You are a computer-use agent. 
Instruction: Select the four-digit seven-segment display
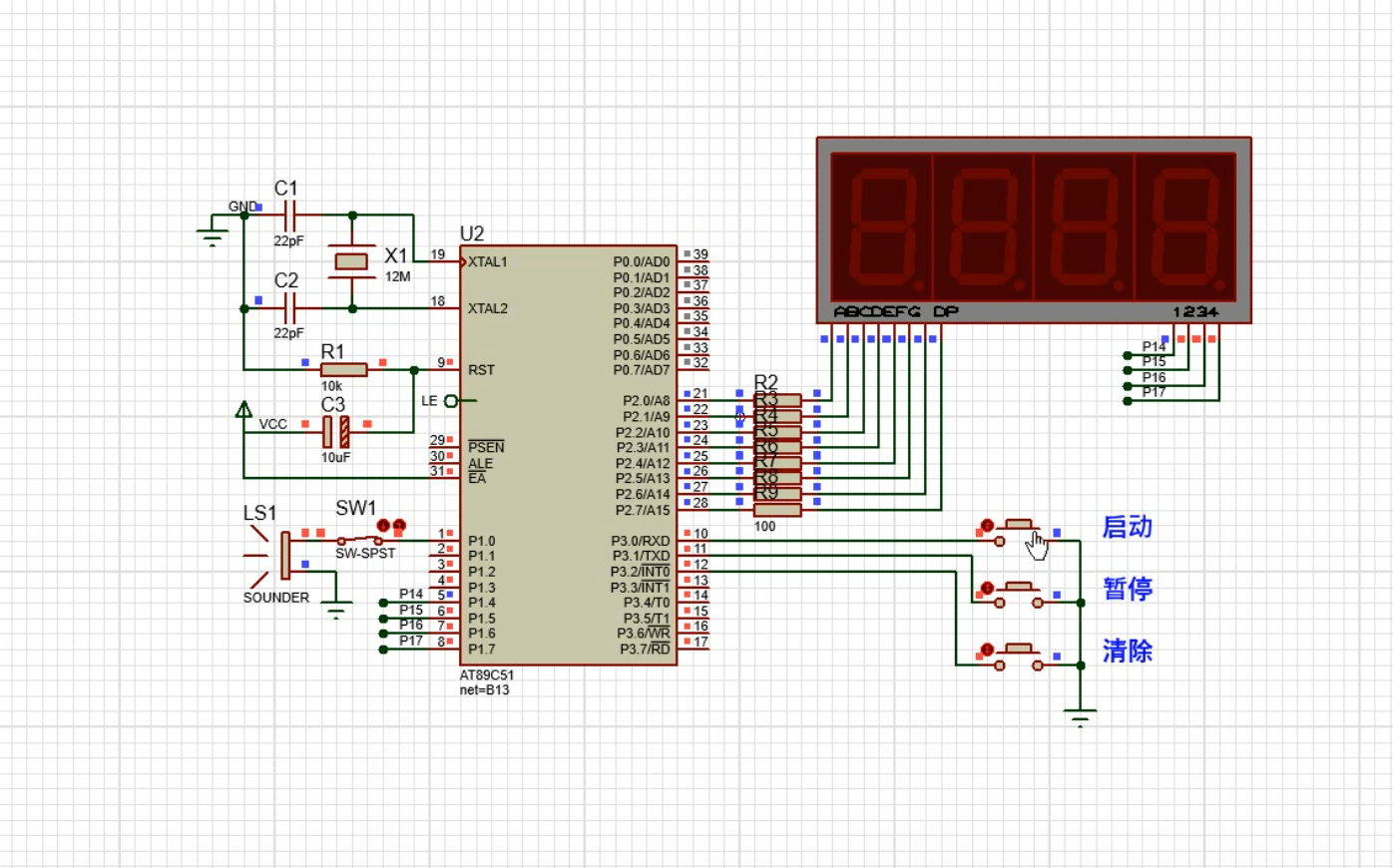click(1034, 230)
